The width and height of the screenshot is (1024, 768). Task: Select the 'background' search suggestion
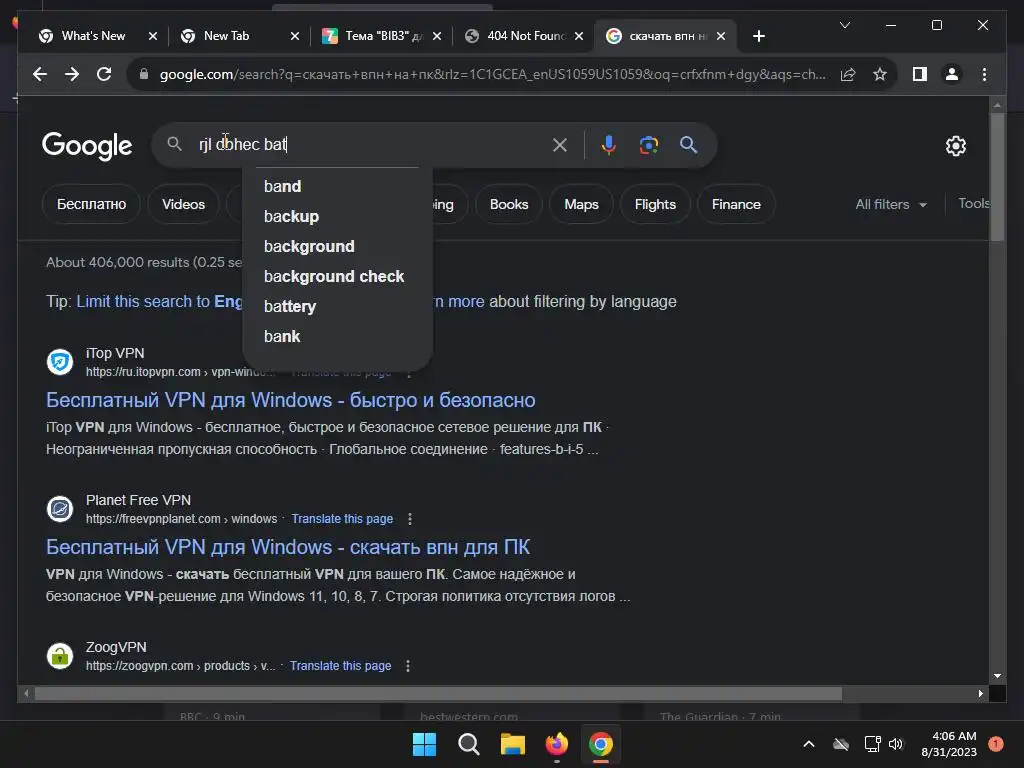click(x=337, y=246)
